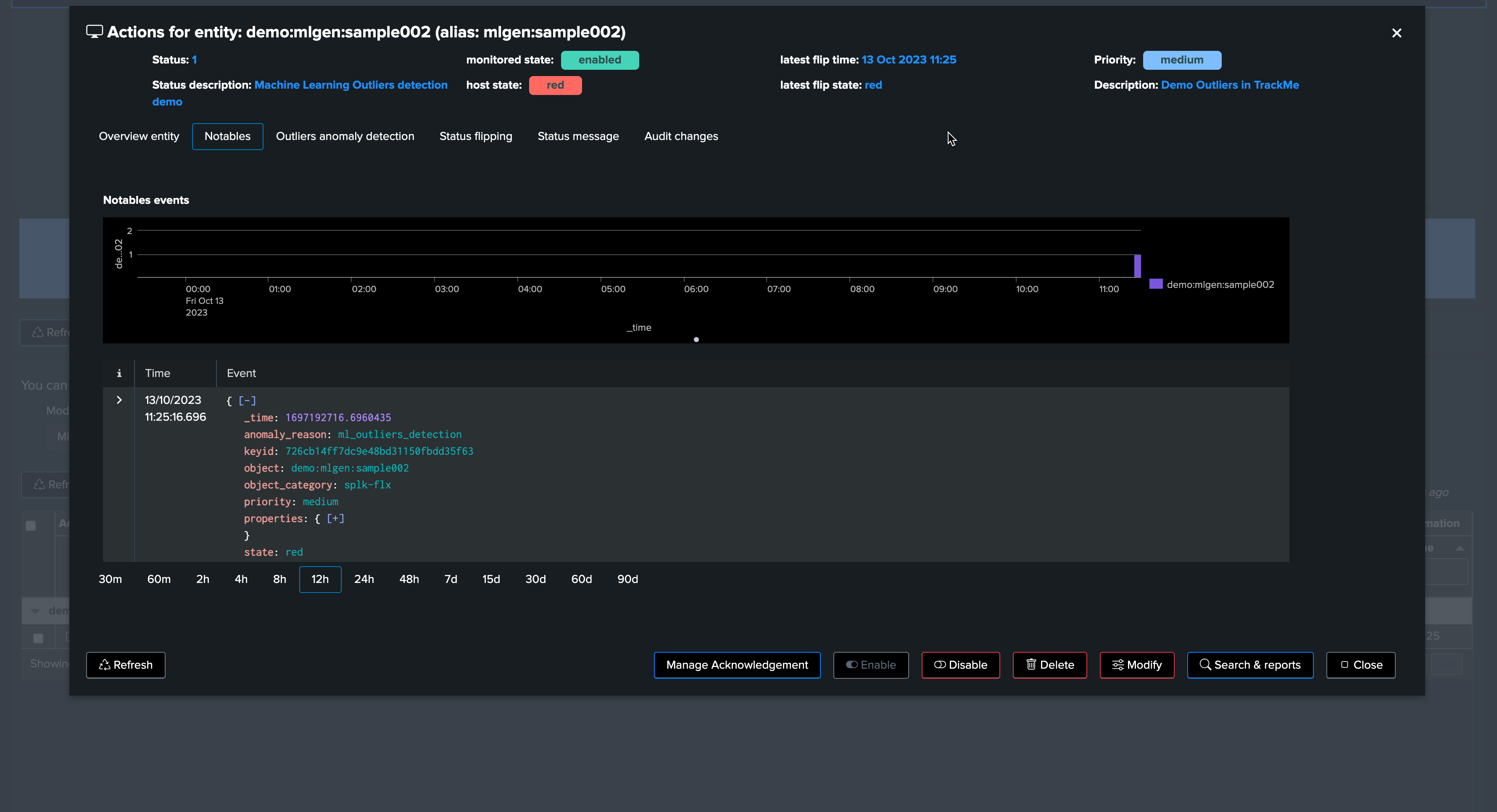Screen dimensions: 1497x812
Task: Click the latest flip time 13 Oct 2023 11:25
Action: [x=909, y=60]
